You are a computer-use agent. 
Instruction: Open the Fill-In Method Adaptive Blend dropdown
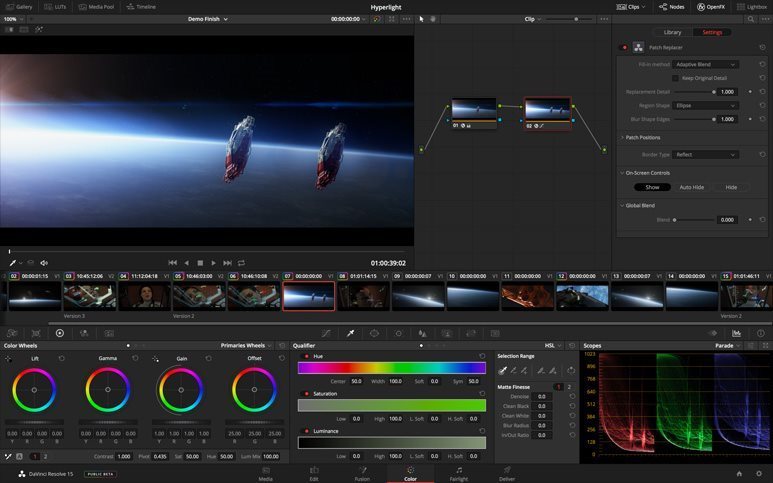click(x=705, y=65)
